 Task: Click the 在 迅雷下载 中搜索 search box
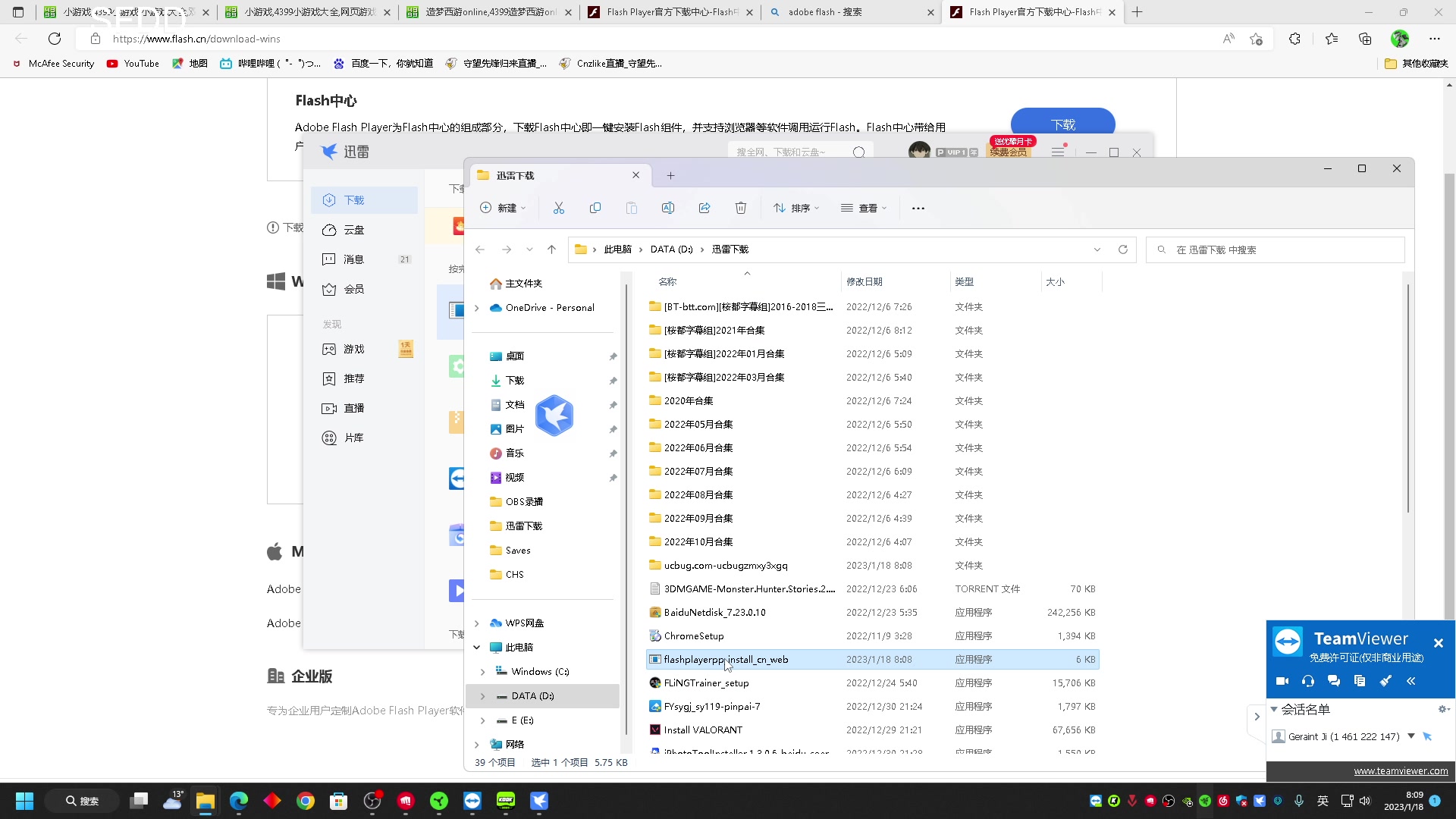(x=1276, y=249)
